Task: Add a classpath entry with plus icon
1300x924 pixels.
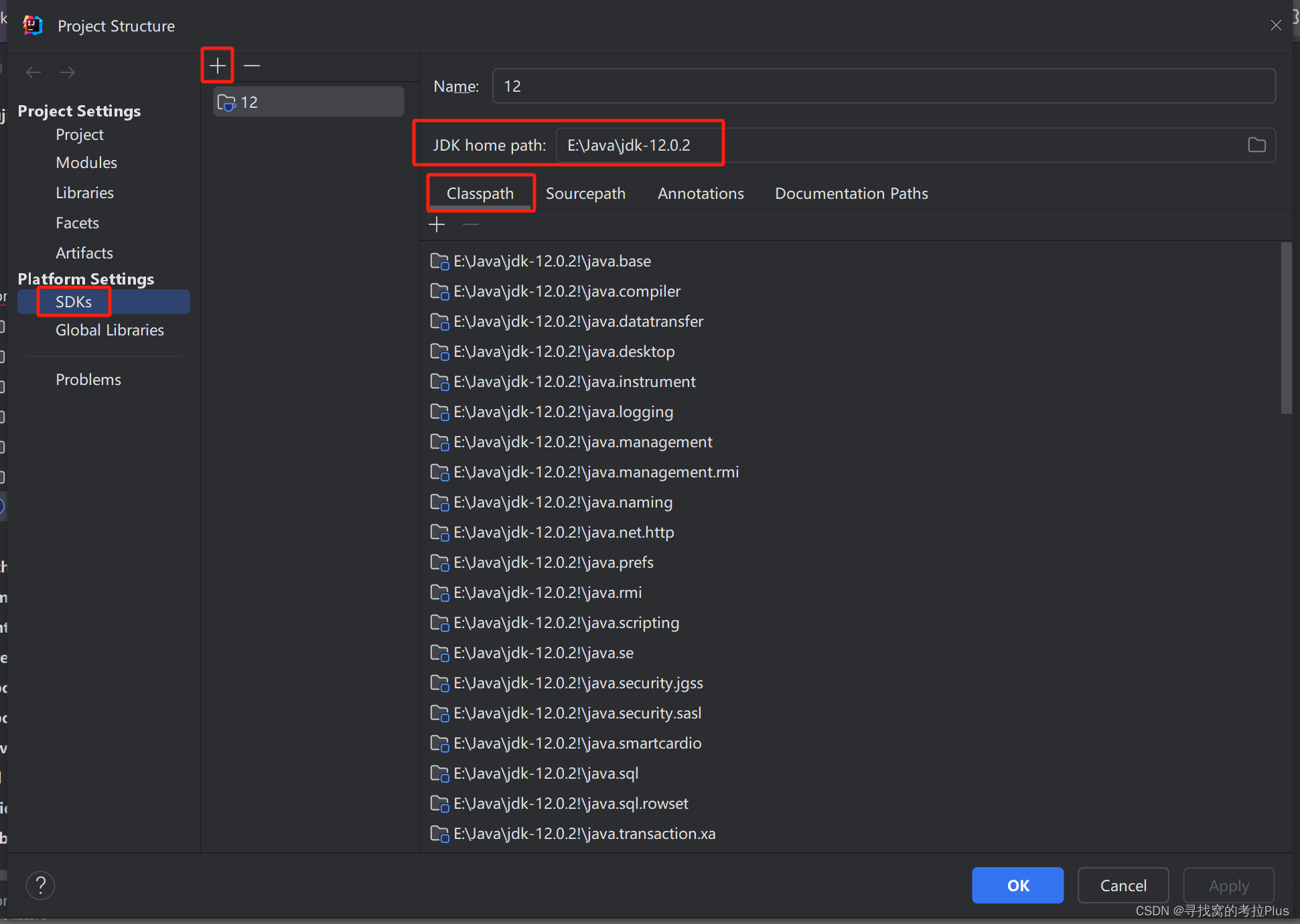Action: coord(437,224)
